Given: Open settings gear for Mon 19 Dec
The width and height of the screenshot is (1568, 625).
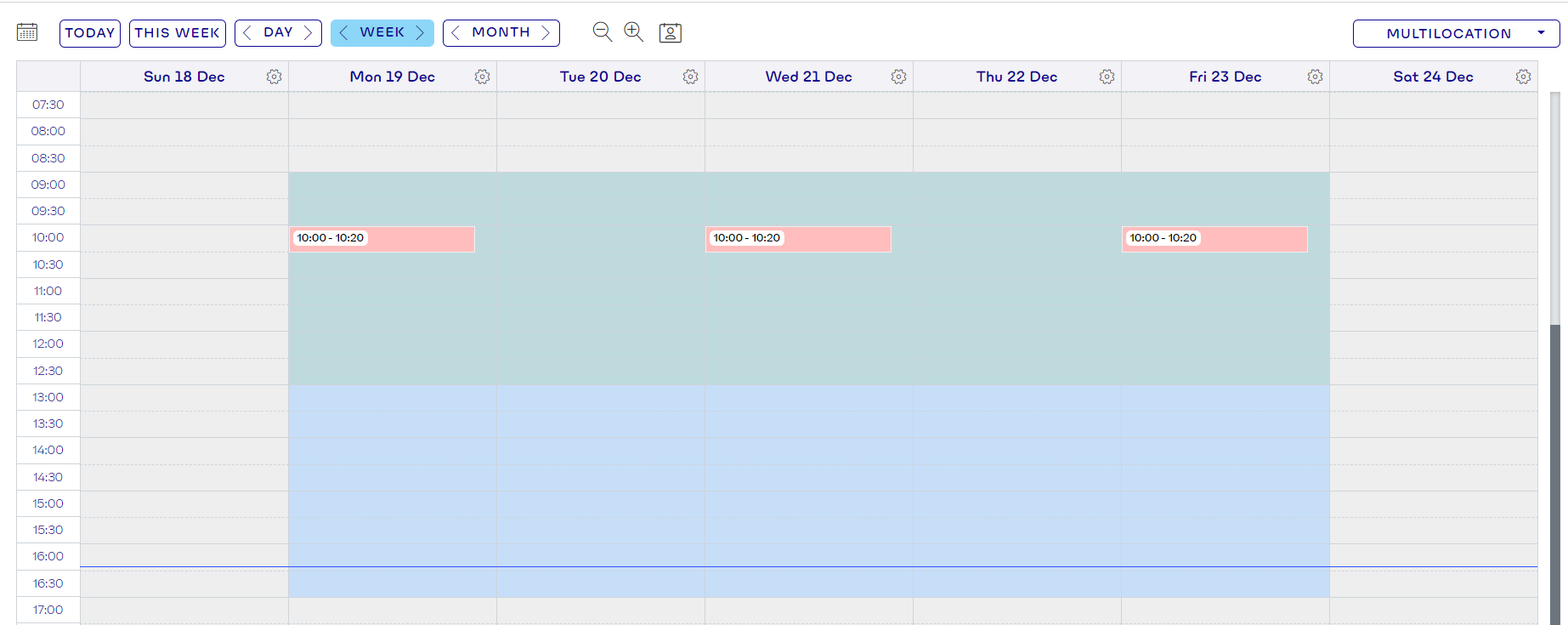Looking at the screenshot, I should click(482, 77).
